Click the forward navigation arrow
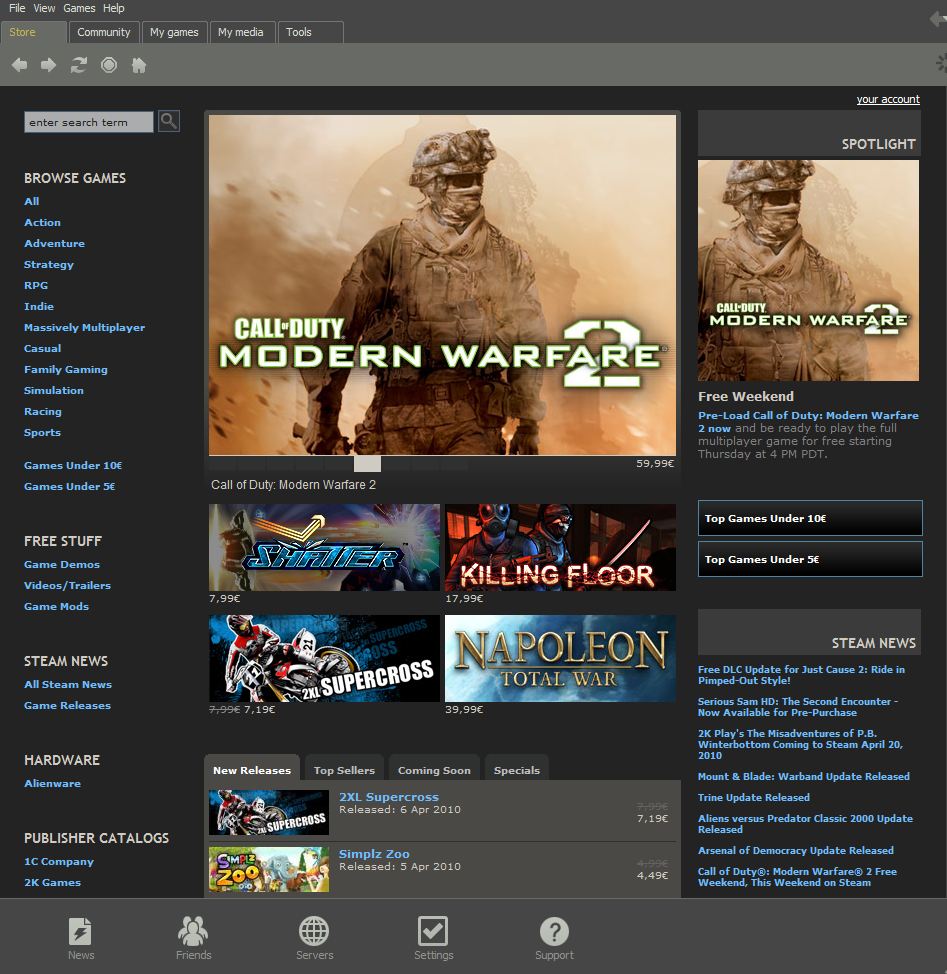Image resolution: width=947 pixels, height=974 pixels. coord(49,65)
